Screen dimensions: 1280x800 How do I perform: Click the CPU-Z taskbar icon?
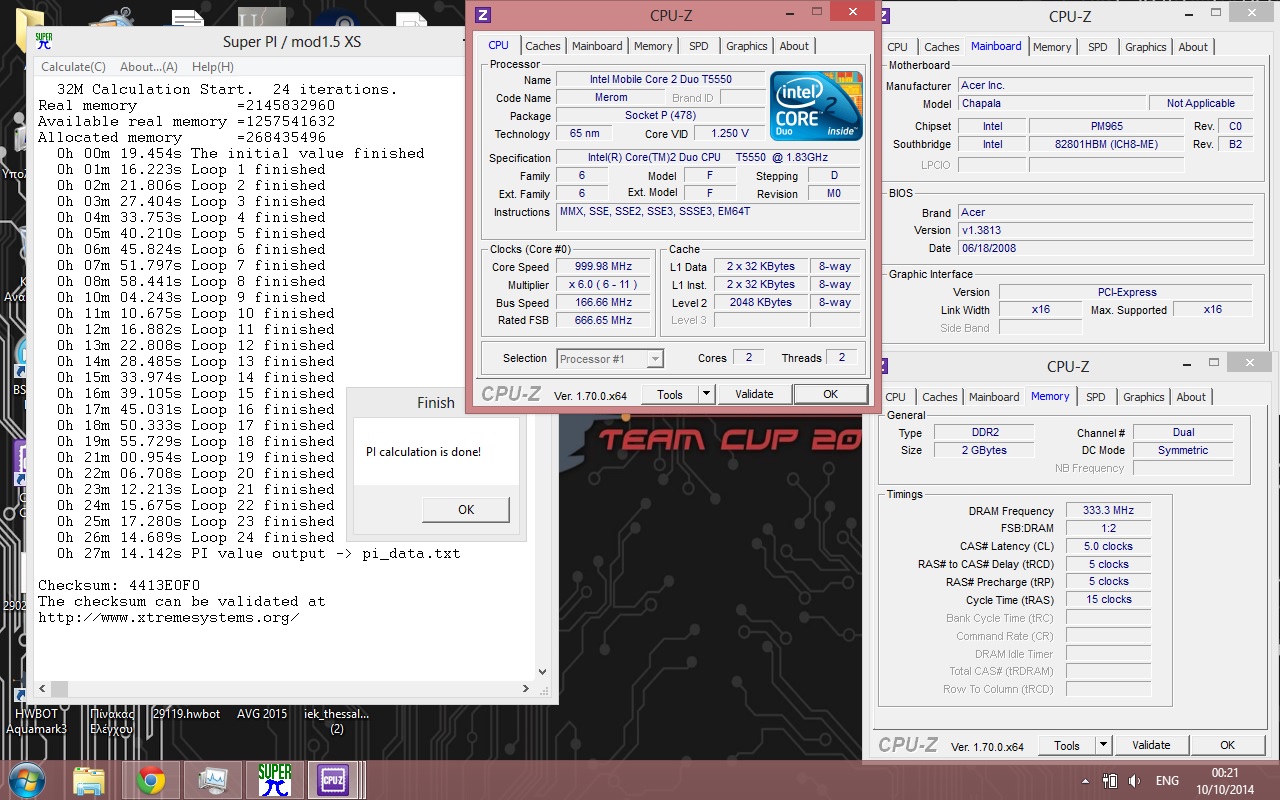click(x=331, y=780)
